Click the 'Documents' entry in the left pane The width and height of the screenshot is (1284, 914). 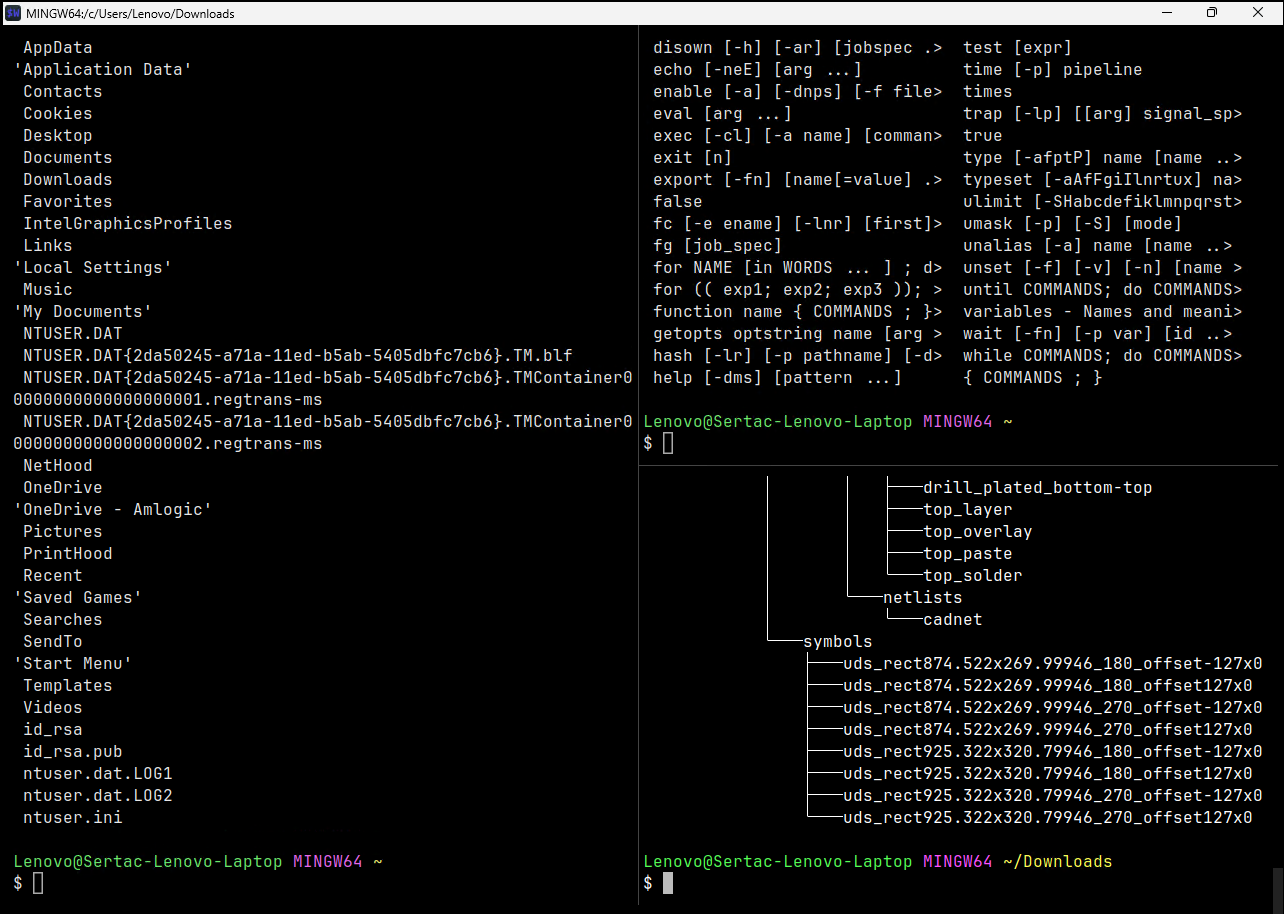pyautogui.click(x=68, y=158)
